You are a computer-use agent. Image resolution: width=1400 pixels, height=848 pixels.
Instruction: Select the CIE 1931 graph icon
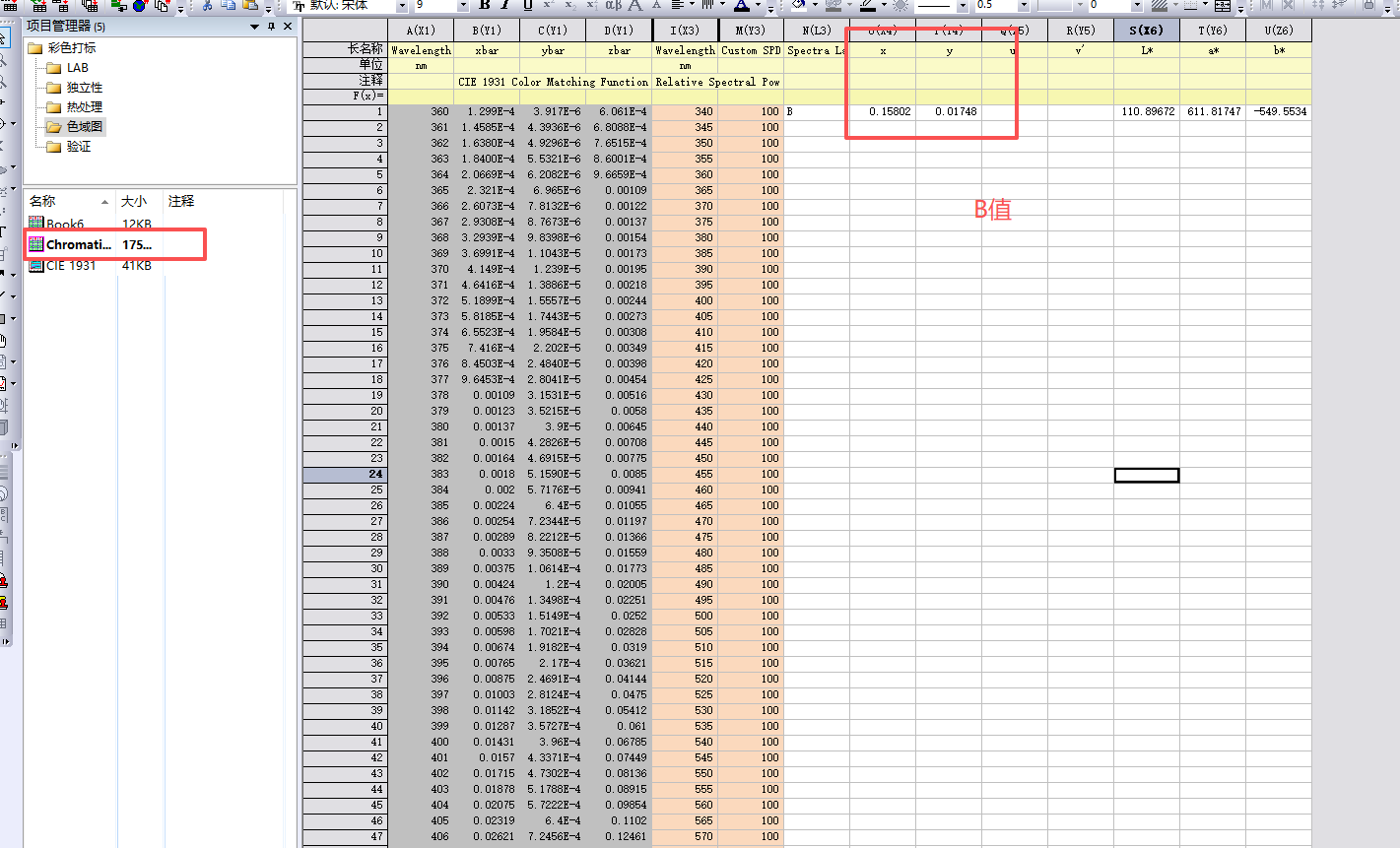36,265
